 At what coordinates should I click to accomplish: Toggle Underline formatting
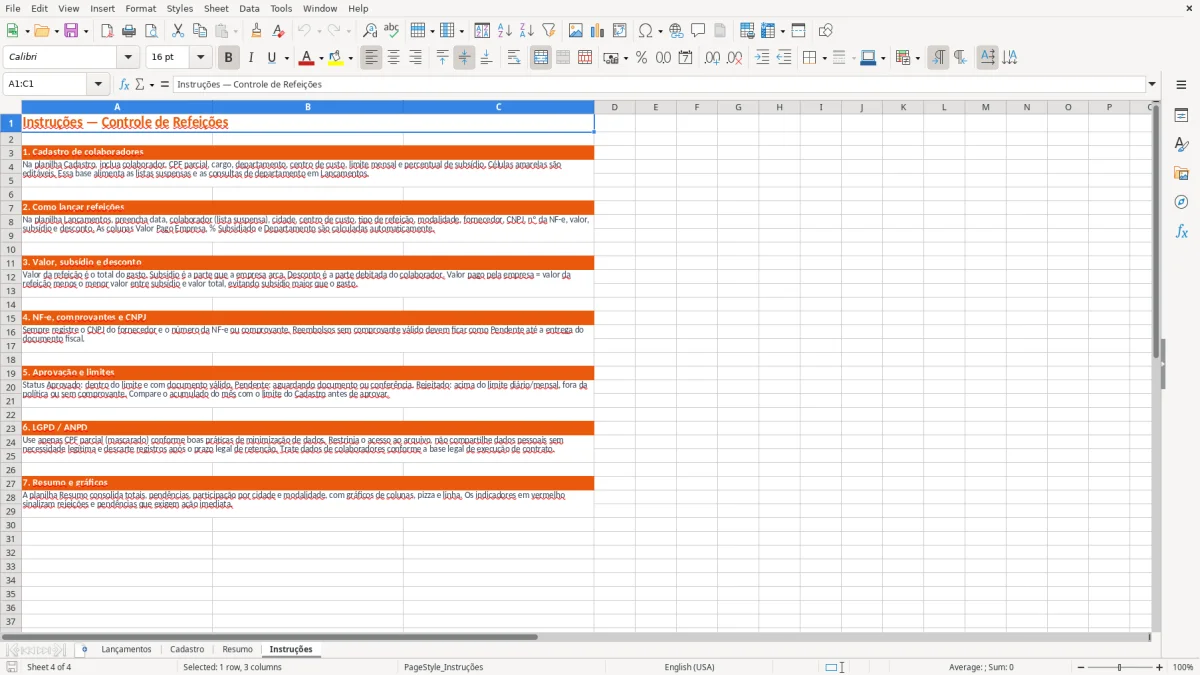271,58
